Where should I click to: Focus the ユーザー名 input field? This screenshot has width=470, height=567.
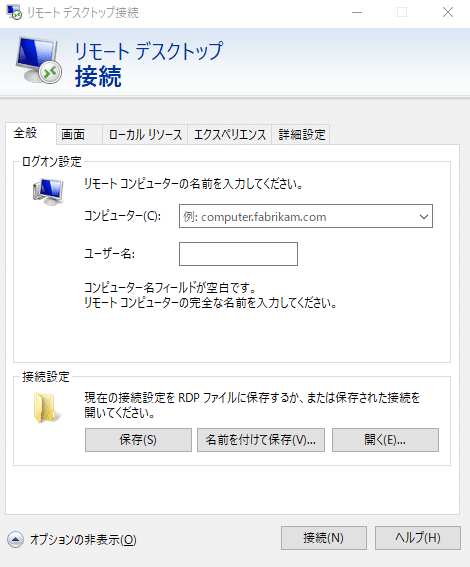238,254
